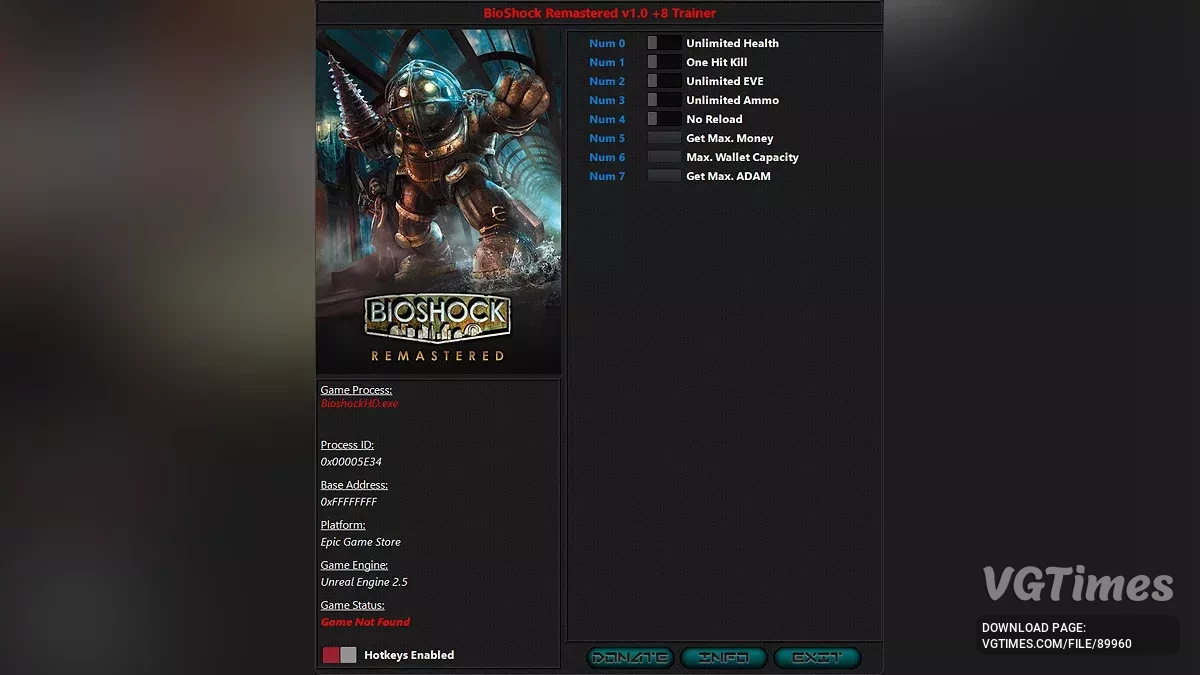
Task: Click the Num 2 hotkey label
Action: point(607,81)
